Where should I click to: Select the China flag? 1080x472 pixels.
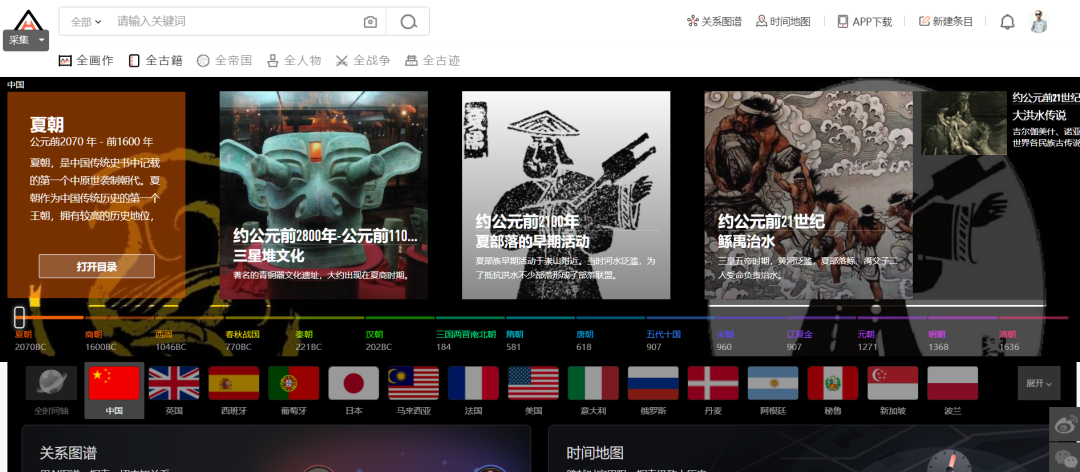(x=114, y=389)
